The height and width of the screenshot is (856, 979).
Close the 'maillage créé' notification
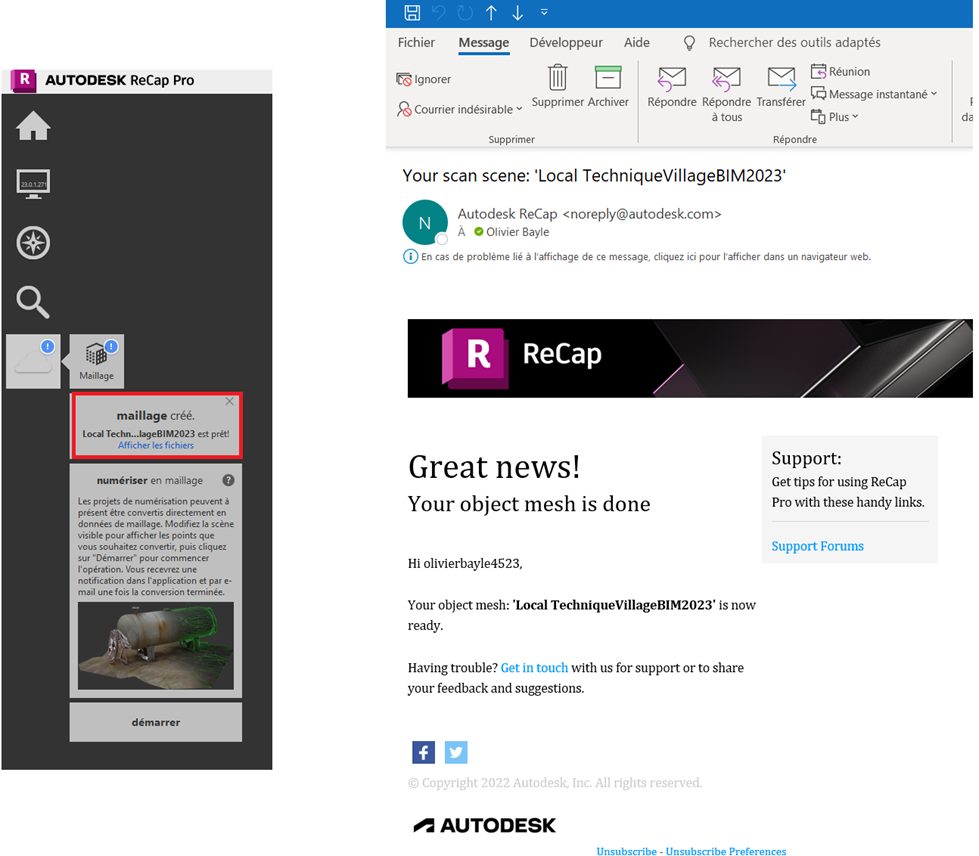click(230, 401)
